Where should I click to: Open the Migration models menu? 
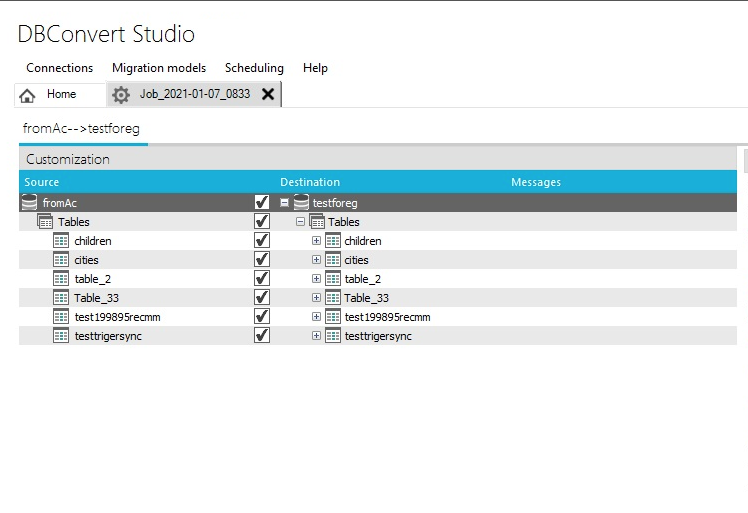coord(158,68)
